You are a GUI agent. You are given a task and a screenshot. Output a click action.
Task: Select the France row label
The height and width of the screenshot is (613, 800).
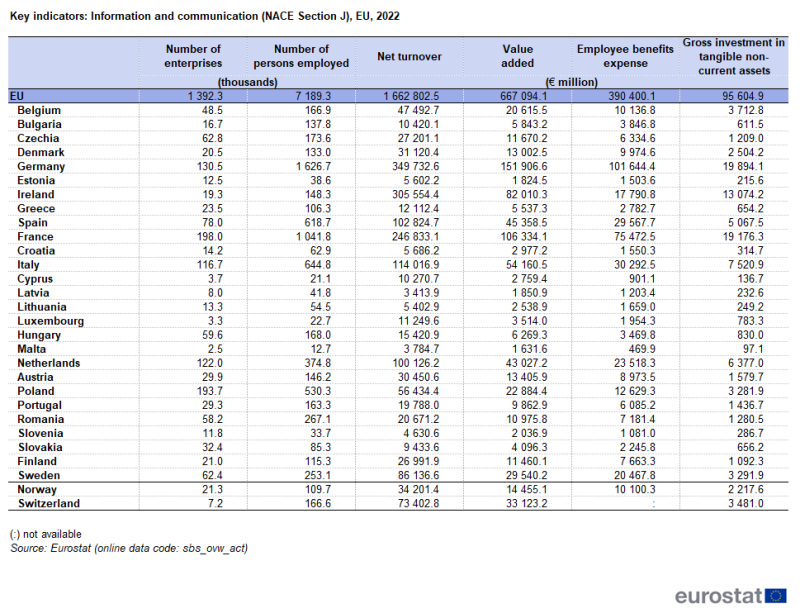tap(36, 236)
